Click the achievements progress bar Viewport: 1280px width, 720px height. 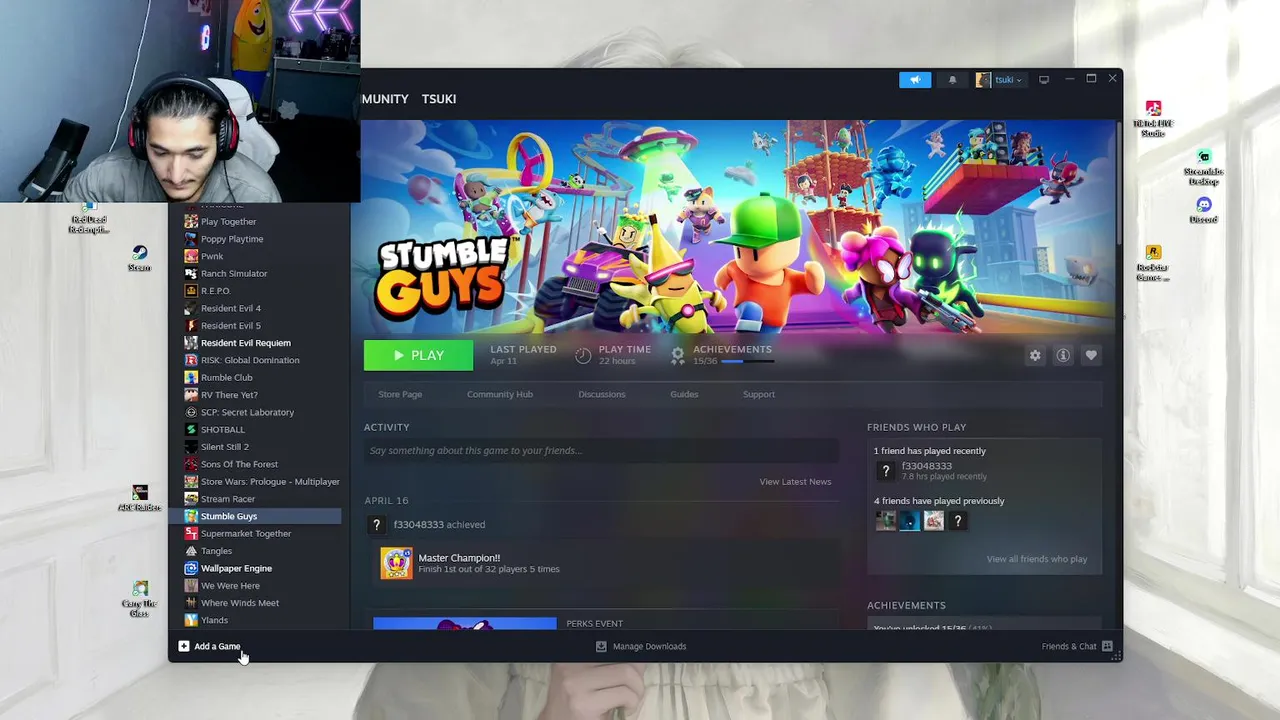[x=746, y=361]
